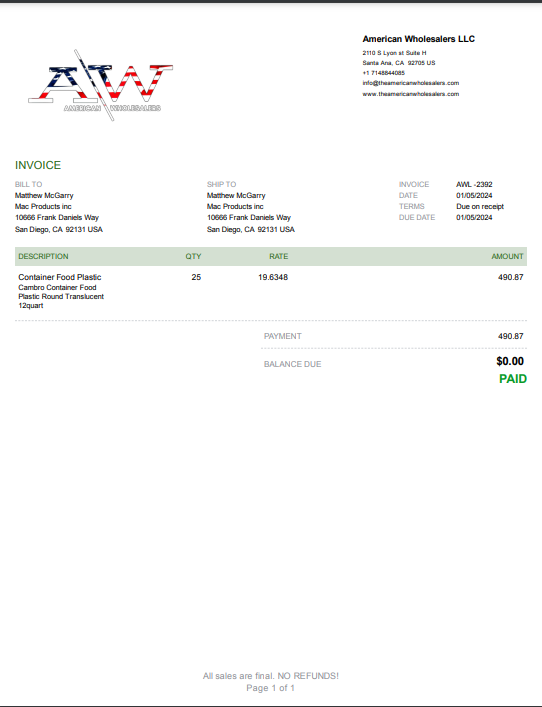This screenshot has height=707, width=542.
Task: Open the www.theamericanwholesalers.com website link
Action: click(411, 94)
